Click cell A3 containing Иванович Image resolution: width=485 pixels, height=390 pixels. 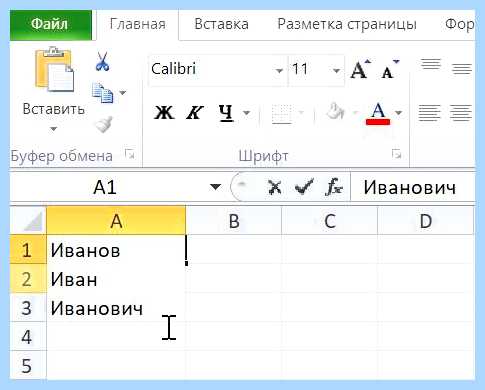pos(116,308)
